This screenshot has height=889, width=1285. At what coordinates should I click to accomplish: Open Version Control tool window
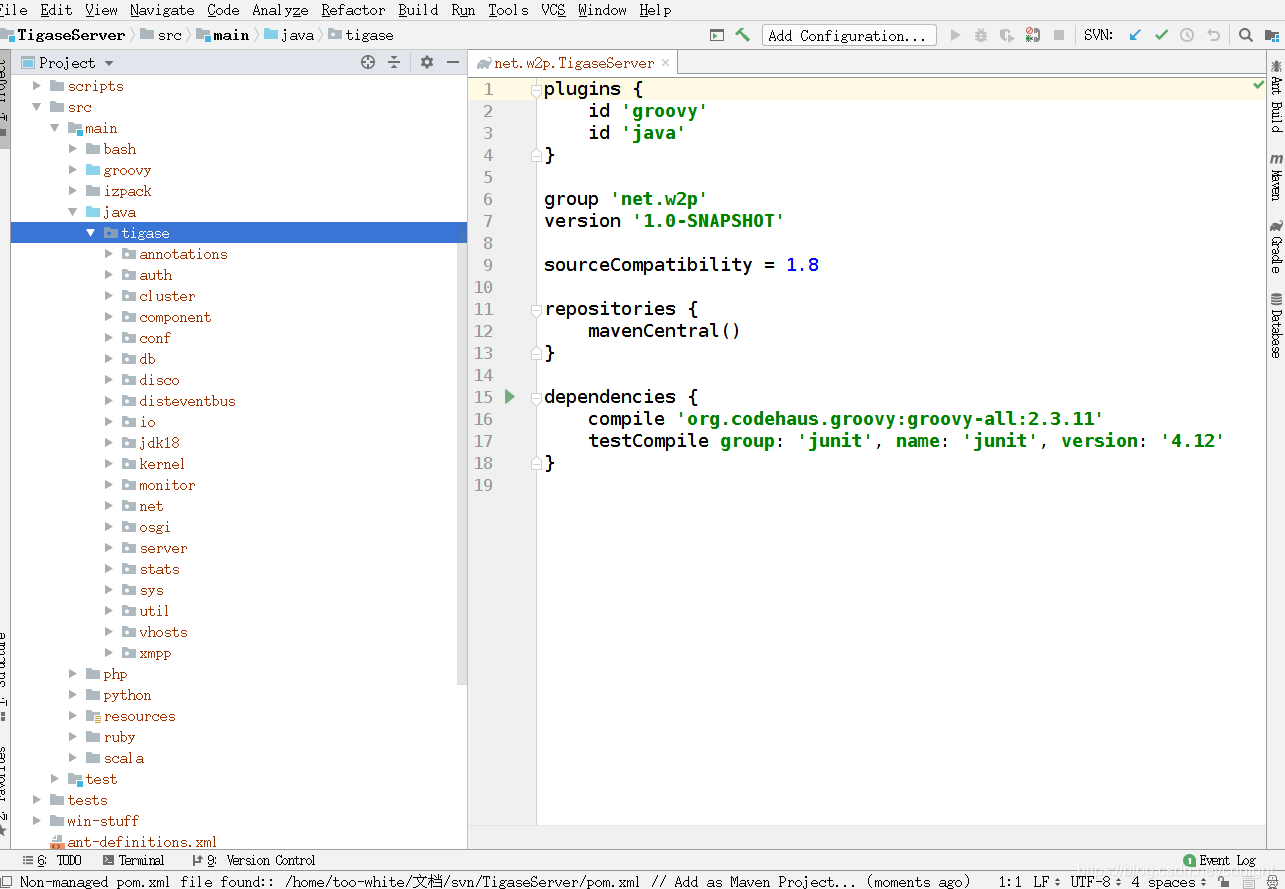254,861
